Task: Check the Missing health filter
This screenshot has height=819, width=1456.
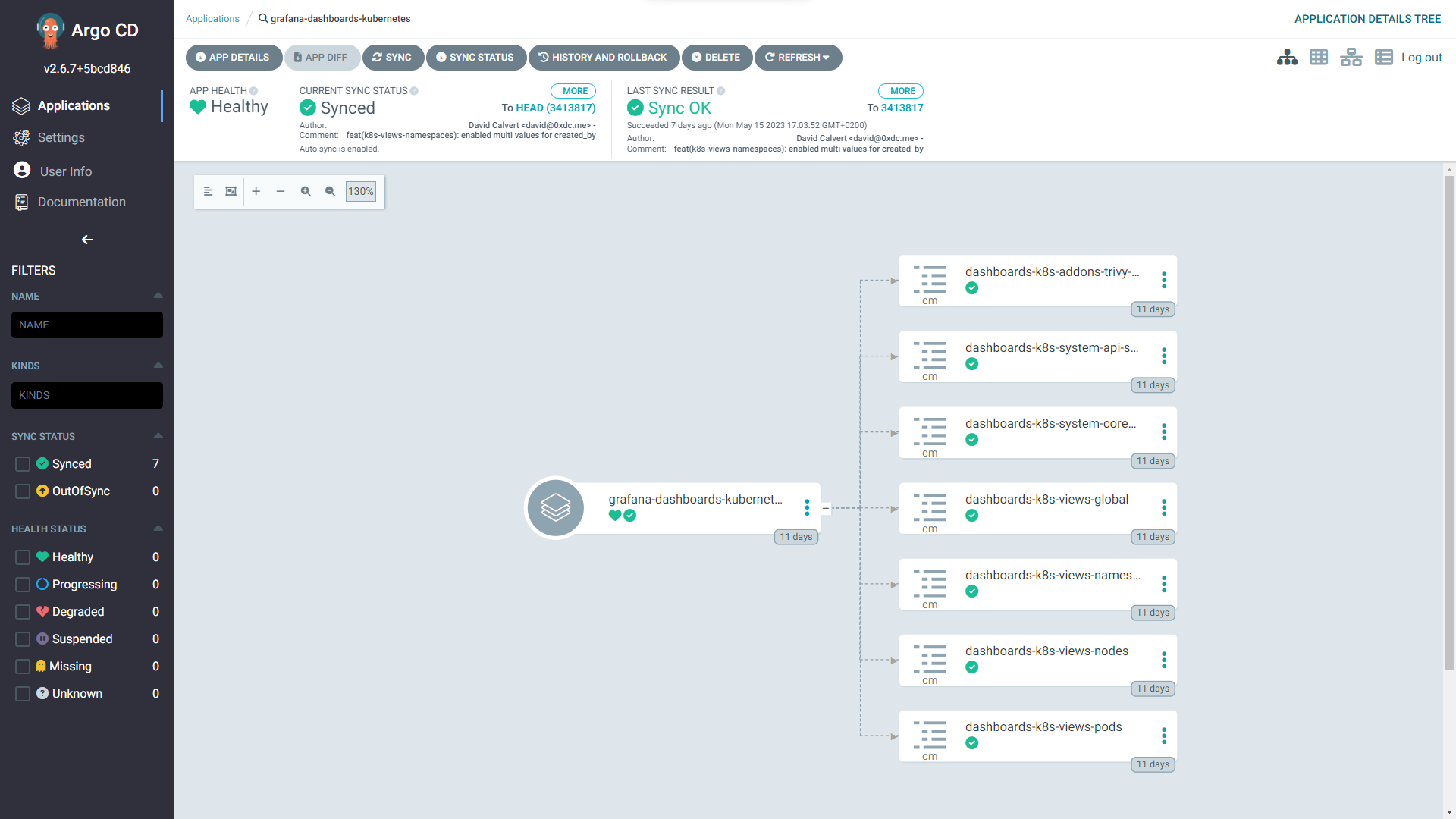Action: coord(23,667)
